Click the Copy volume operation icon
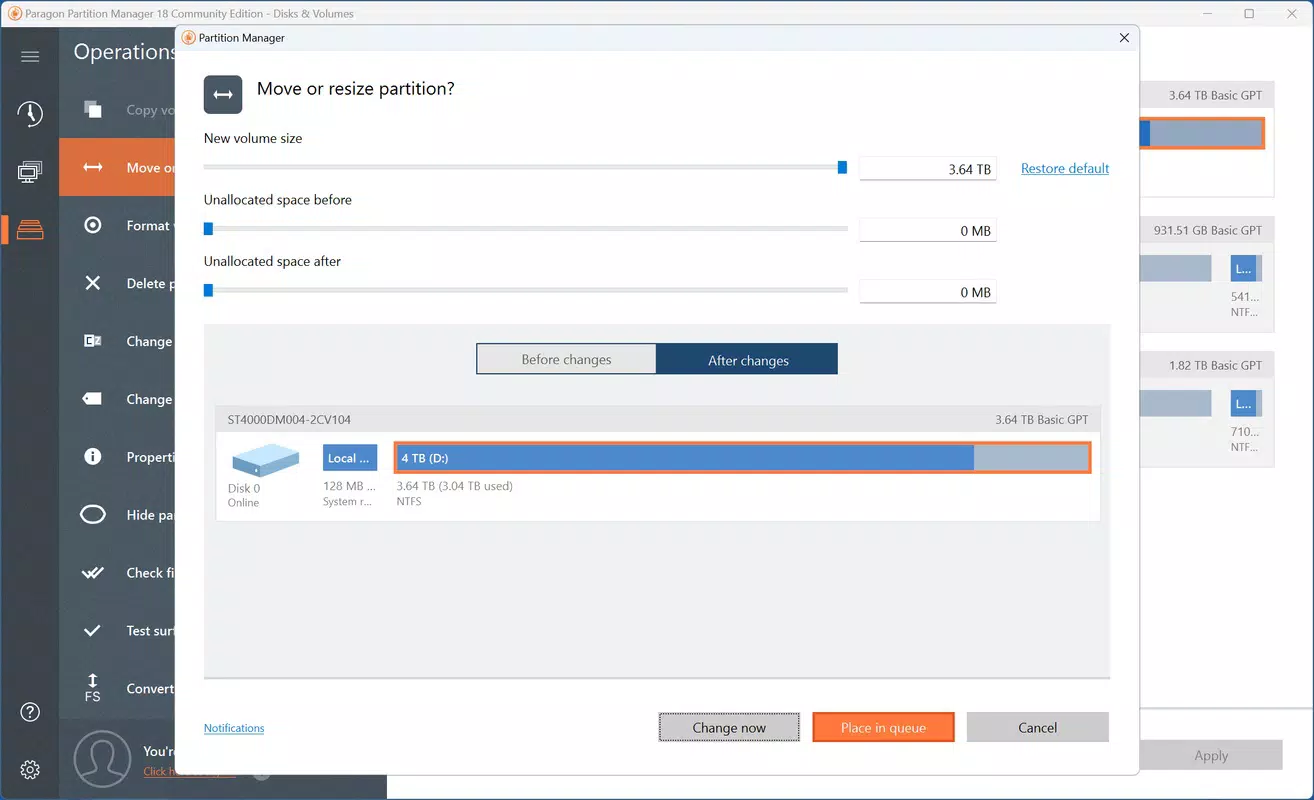Screen dimensions: 1314x800 click(x=93, y=110)
